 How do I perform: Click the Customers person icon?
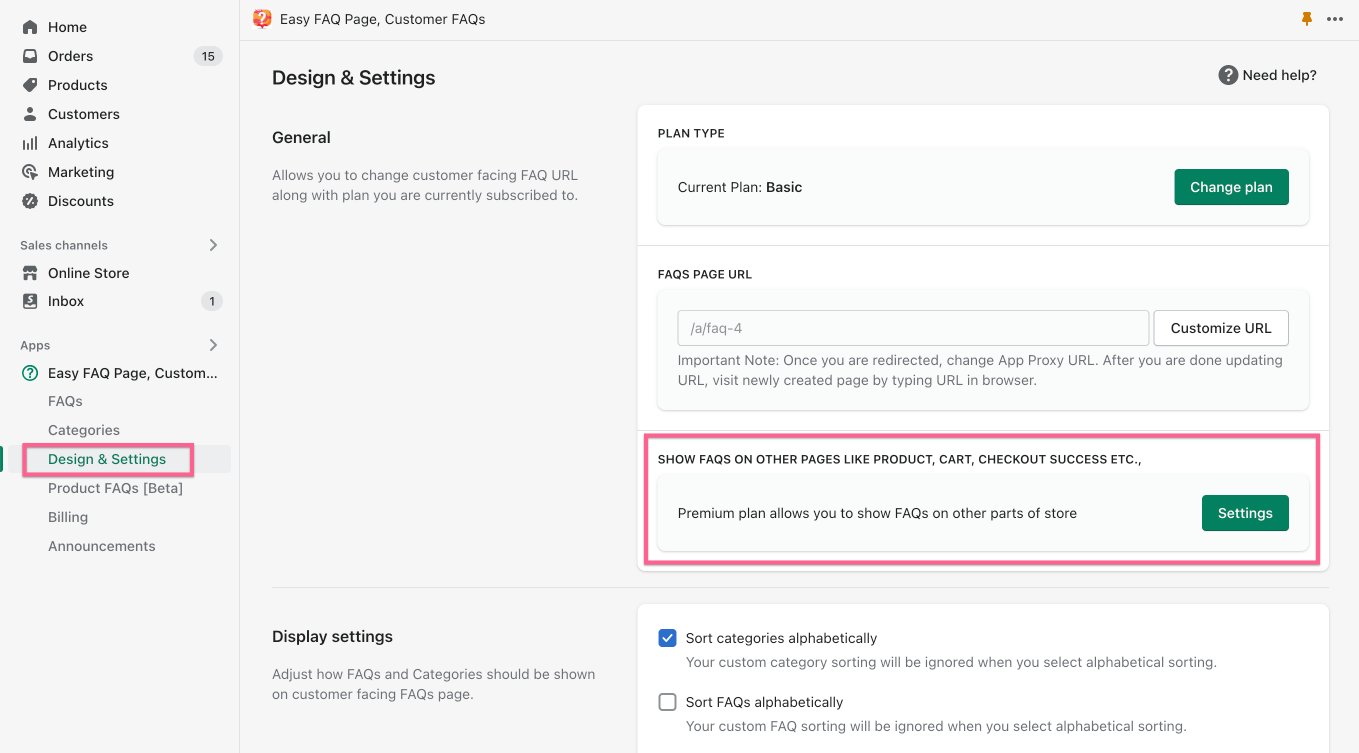[30, 114]
